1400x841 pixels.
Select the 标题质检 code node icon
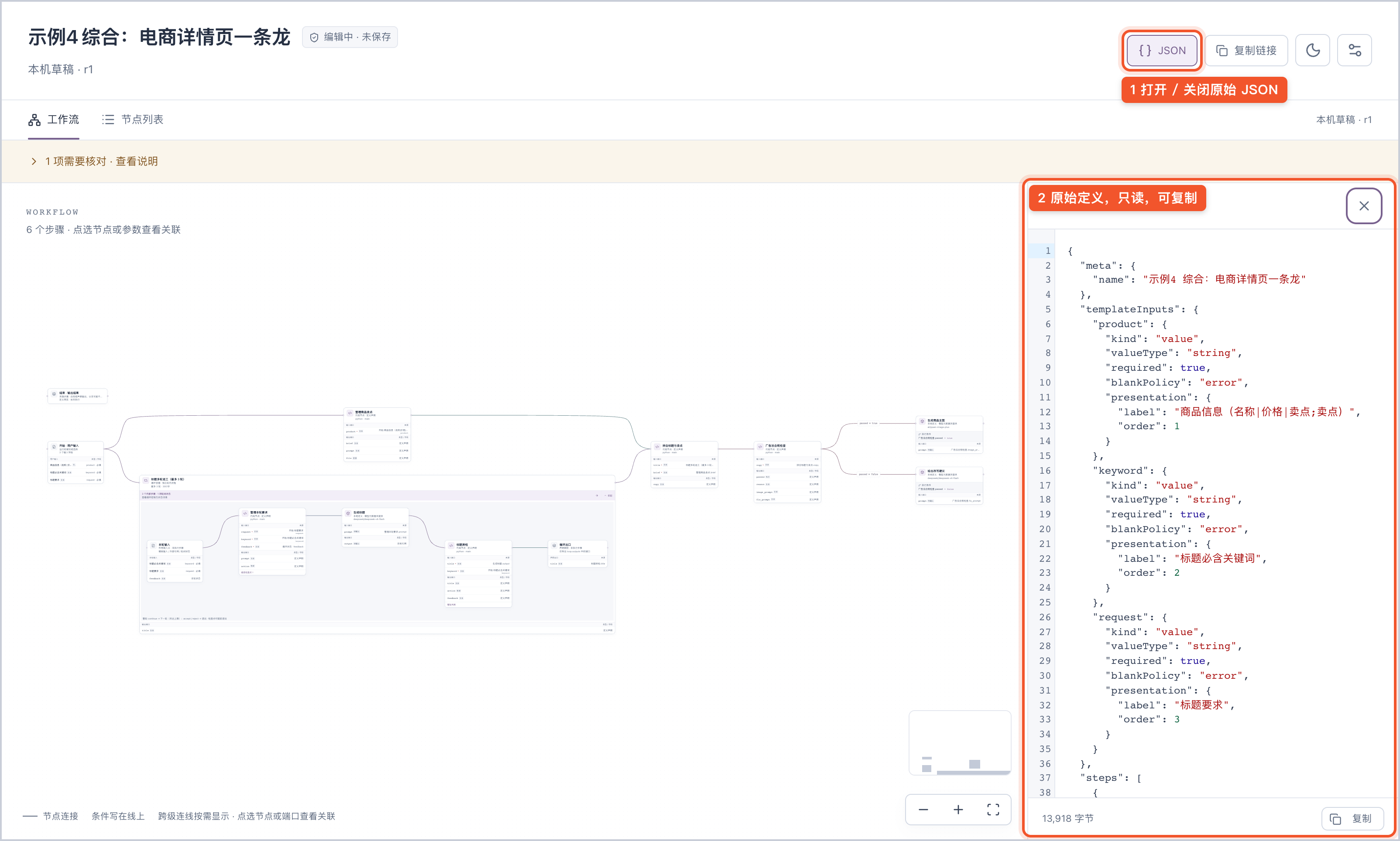[451, 546]
